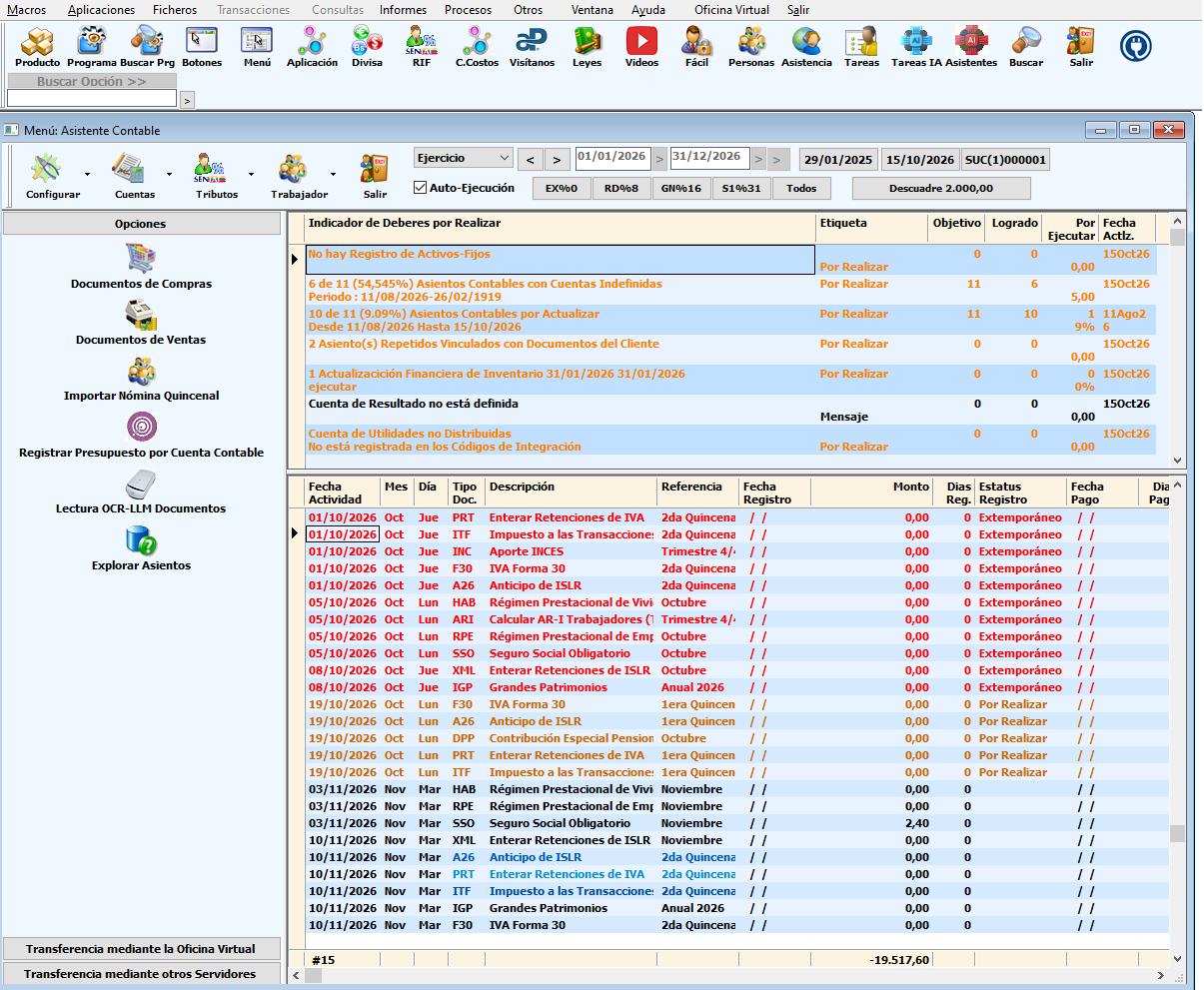Viewport: 1204px width, 990px height.
Task: Open Registrar Presupuesto por Cuenta Contable
Action: point(141,436)
